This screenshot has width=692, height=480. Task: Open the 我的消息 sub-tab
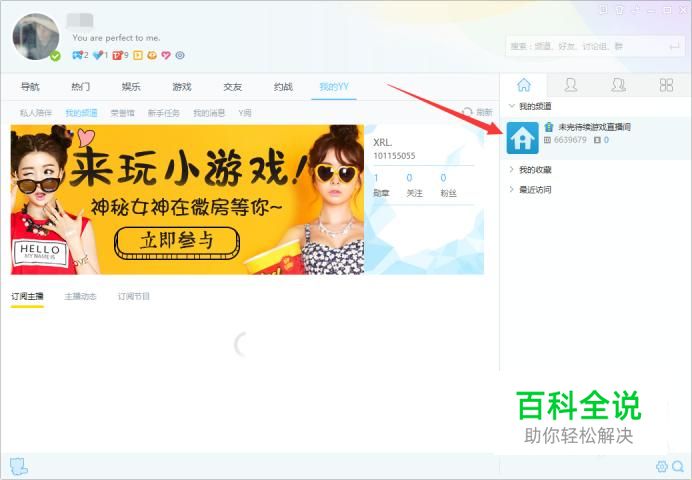(209, 113)
